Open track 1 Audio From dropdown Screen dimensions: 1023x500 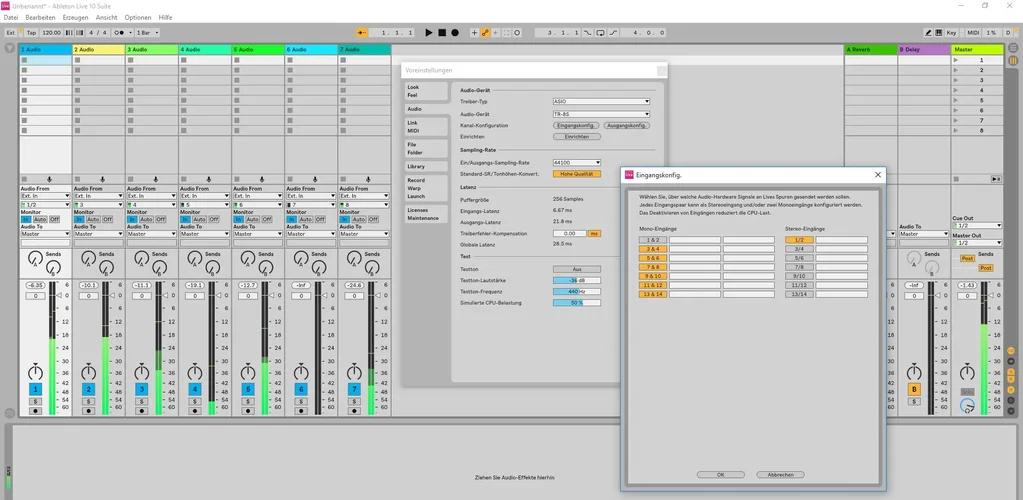click(x=45, y=196)
